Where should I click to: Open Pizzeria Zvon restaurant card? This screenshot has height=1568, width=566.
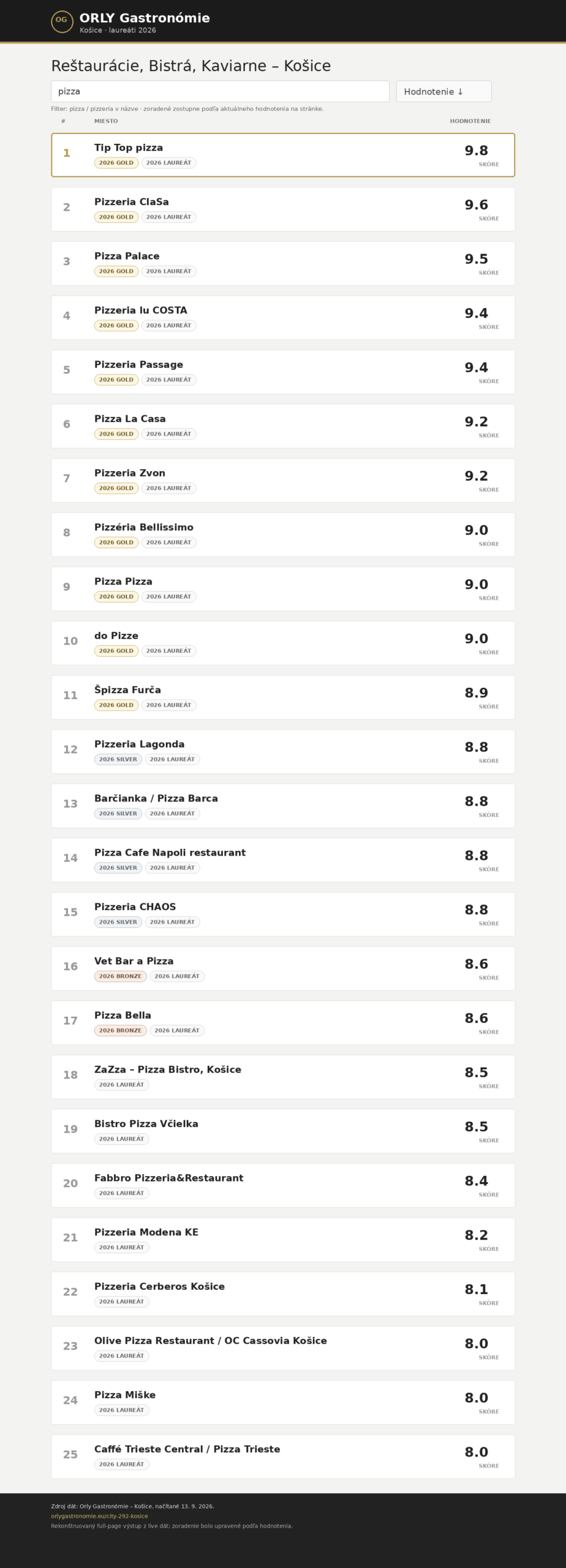click(x=283, y=480)
